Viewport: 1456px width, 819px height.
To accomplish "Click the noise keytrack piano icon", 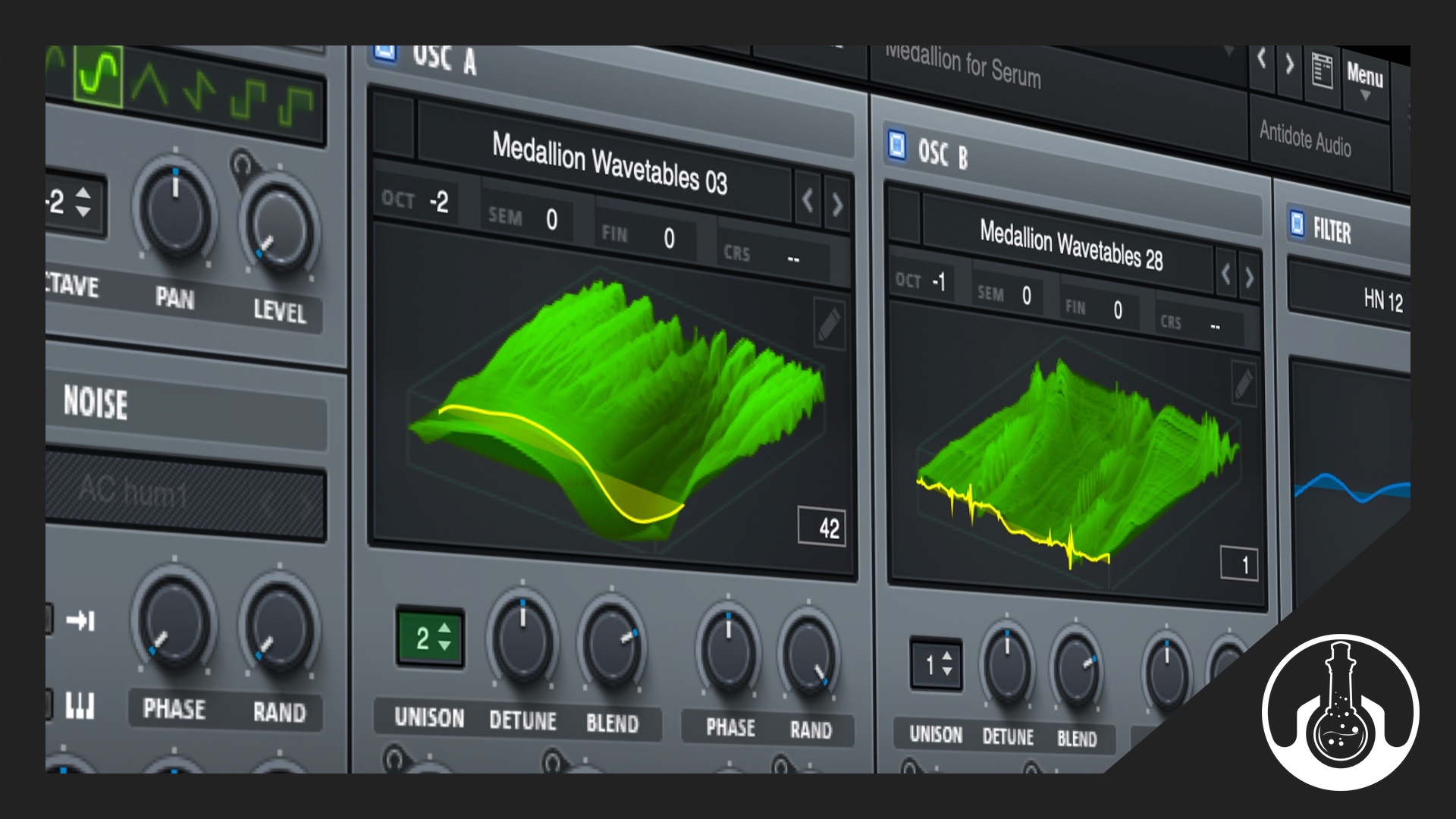I will 80,705.
